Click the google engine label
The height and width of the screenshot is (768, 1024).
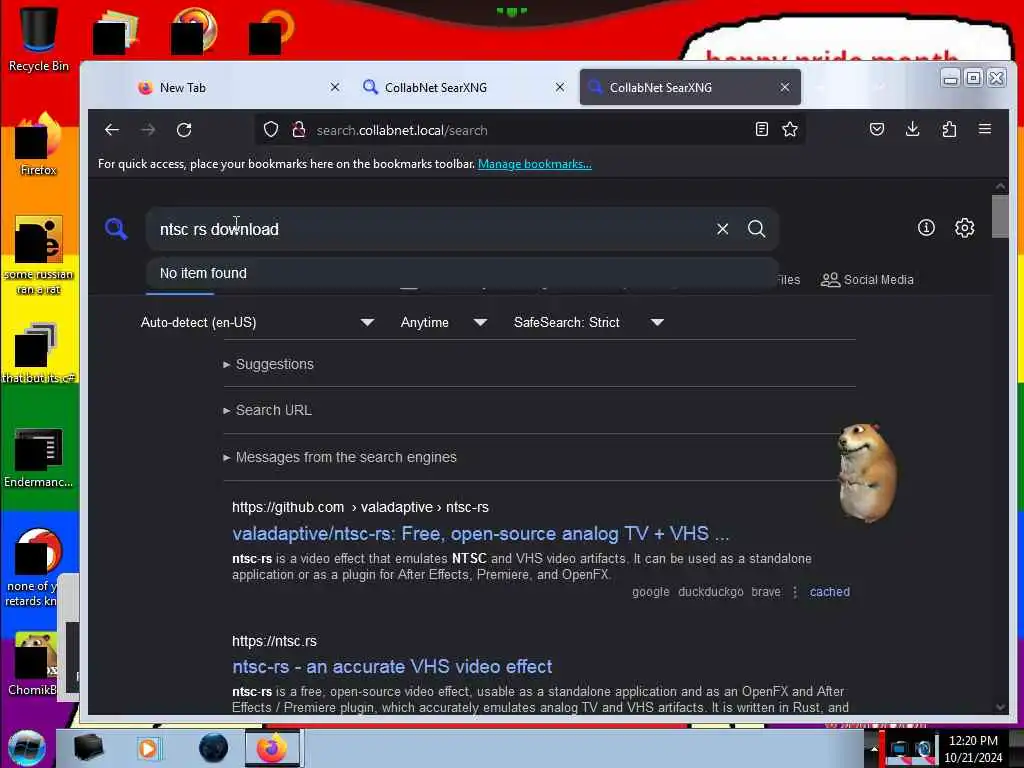pyautogui.click(x=650, y=592)
